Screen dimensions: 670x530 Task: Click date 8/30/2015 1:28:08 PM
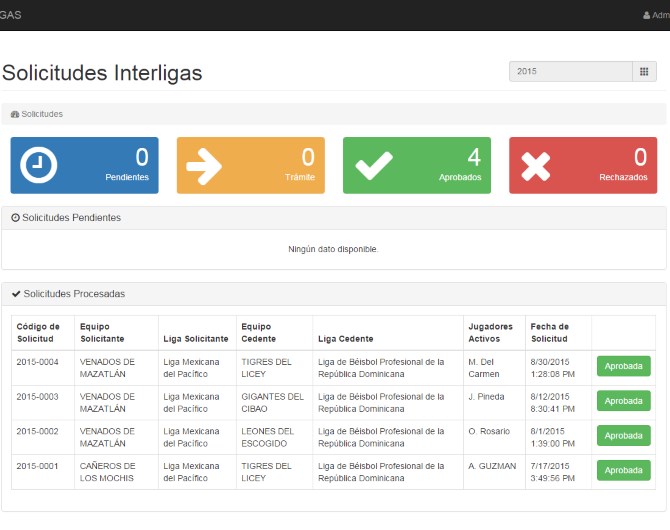coord(552,368)
